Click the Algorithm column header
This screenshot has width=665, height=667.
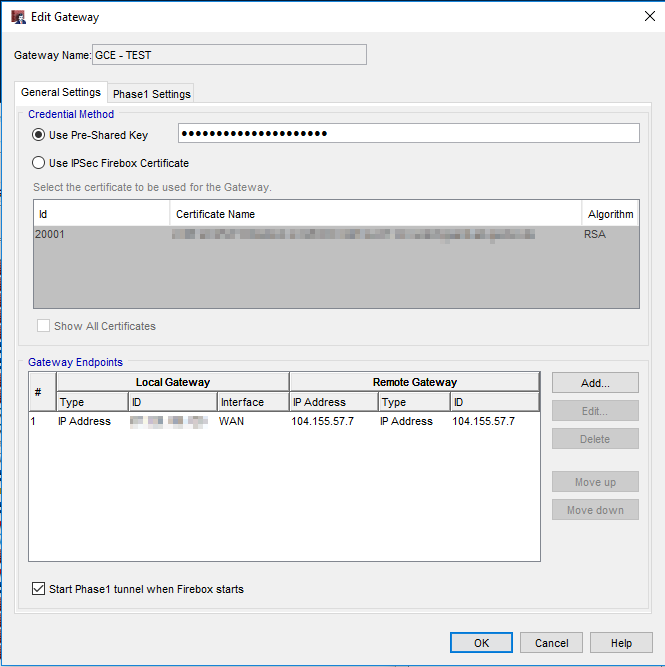(x=610, y=214)
